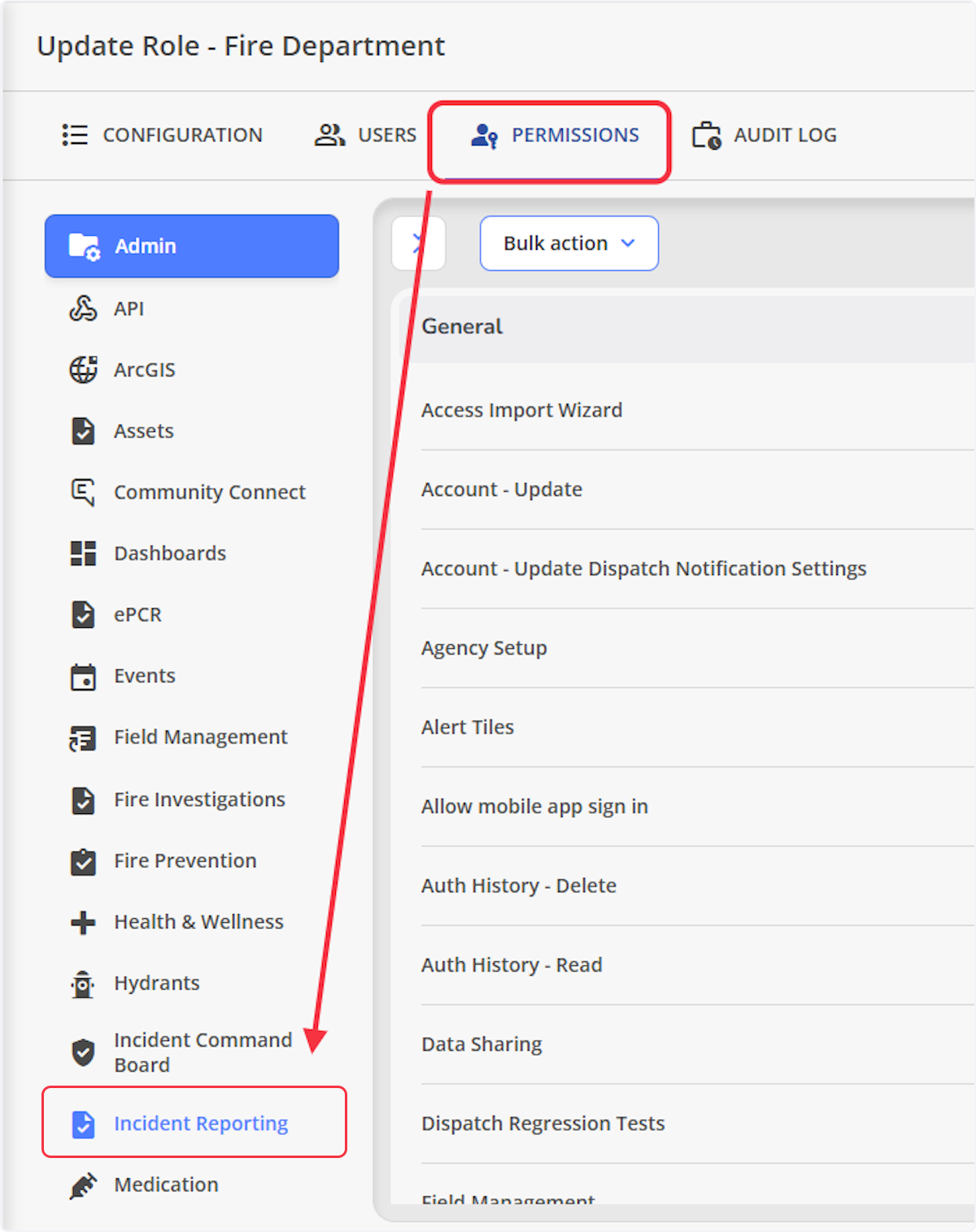Click the Events calendar icon
Image resolution: width=976 pixels, height=1232 pixels.
coord(83,677)
